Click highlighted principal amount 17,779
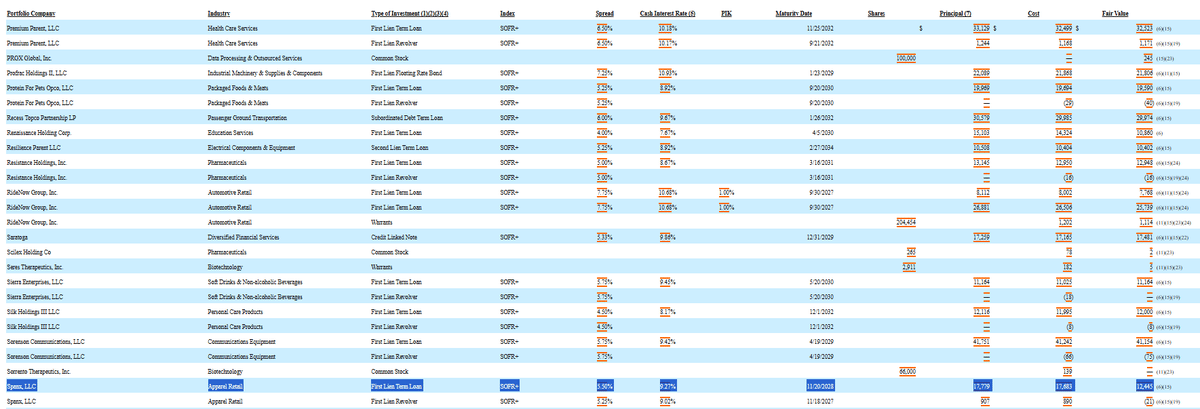 [x=982, y=384]
